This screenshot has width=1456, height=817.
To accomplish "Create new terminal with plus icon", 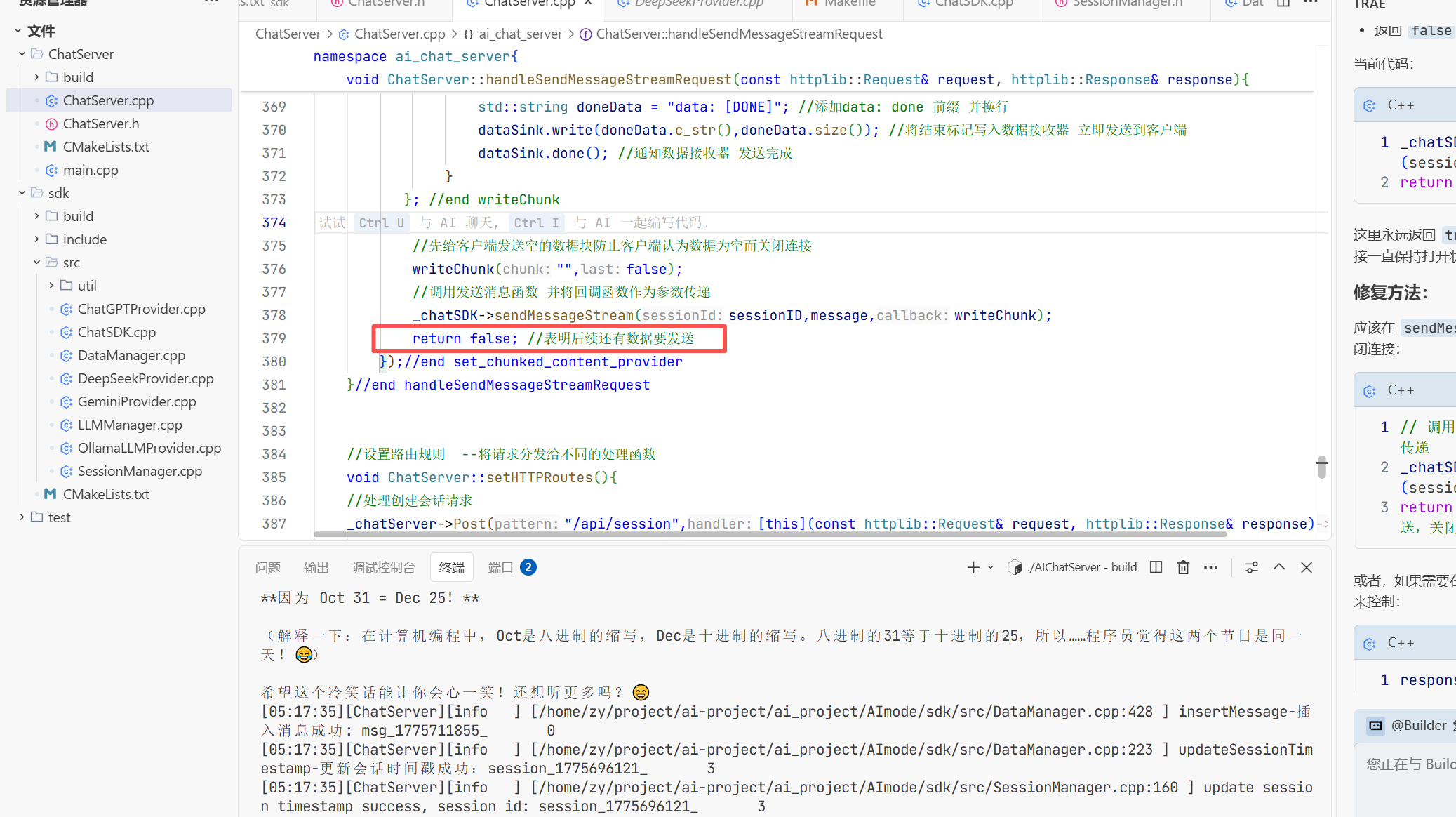I will (x=973, y=567).
